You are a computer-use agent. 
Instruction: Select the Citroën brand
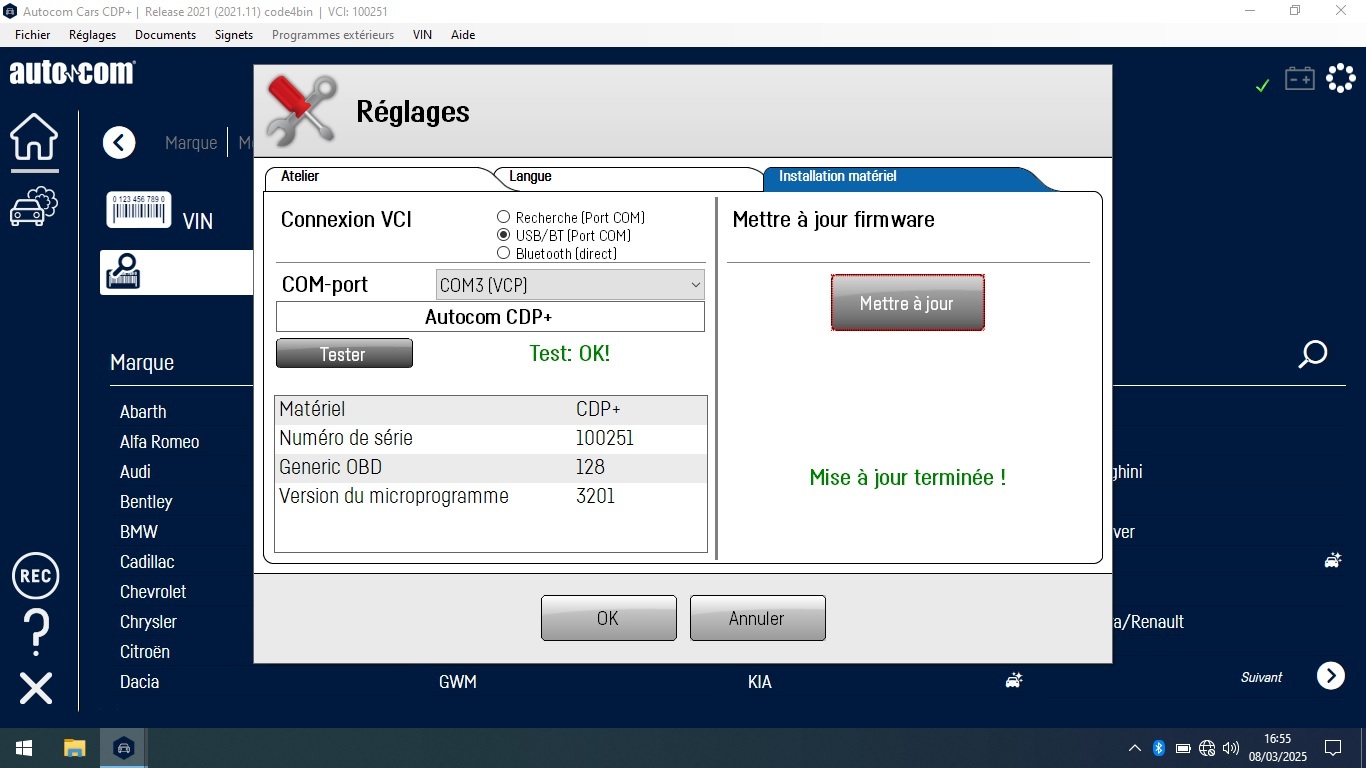(x=145, y=652)
